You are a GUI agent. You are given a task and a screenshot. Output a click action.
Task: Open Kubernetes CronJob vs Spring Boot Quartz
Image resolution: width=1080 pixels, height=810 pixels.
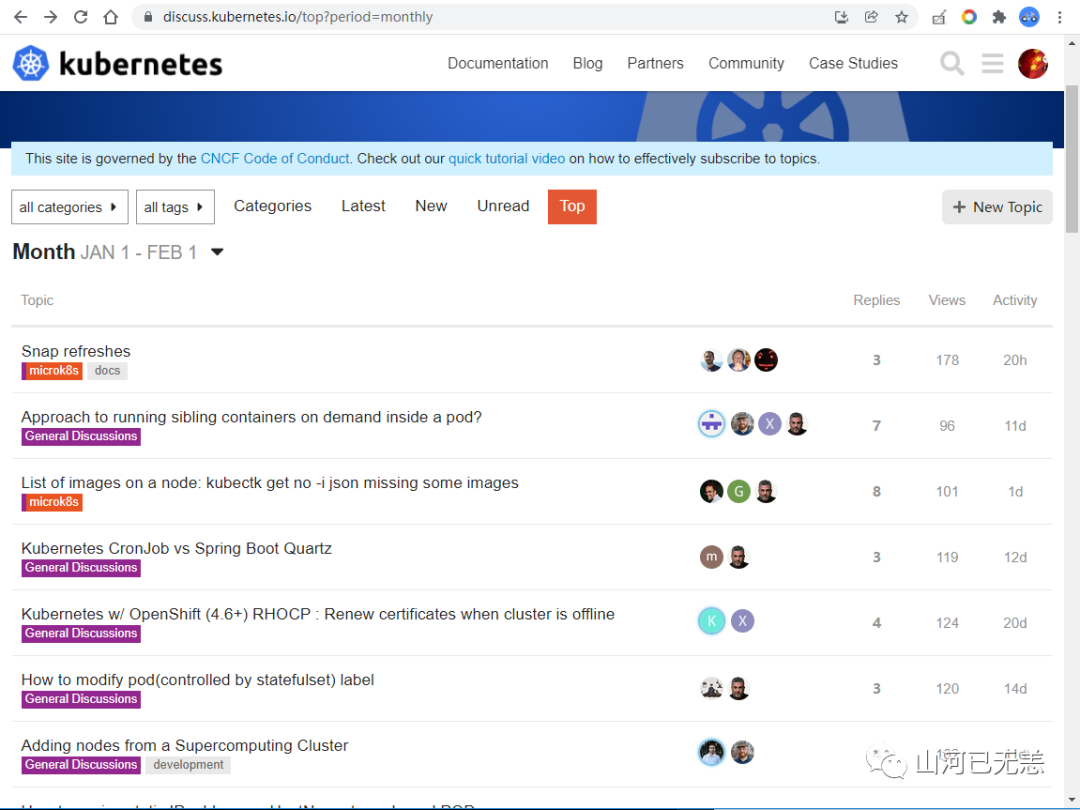click(x=176, y=548)
